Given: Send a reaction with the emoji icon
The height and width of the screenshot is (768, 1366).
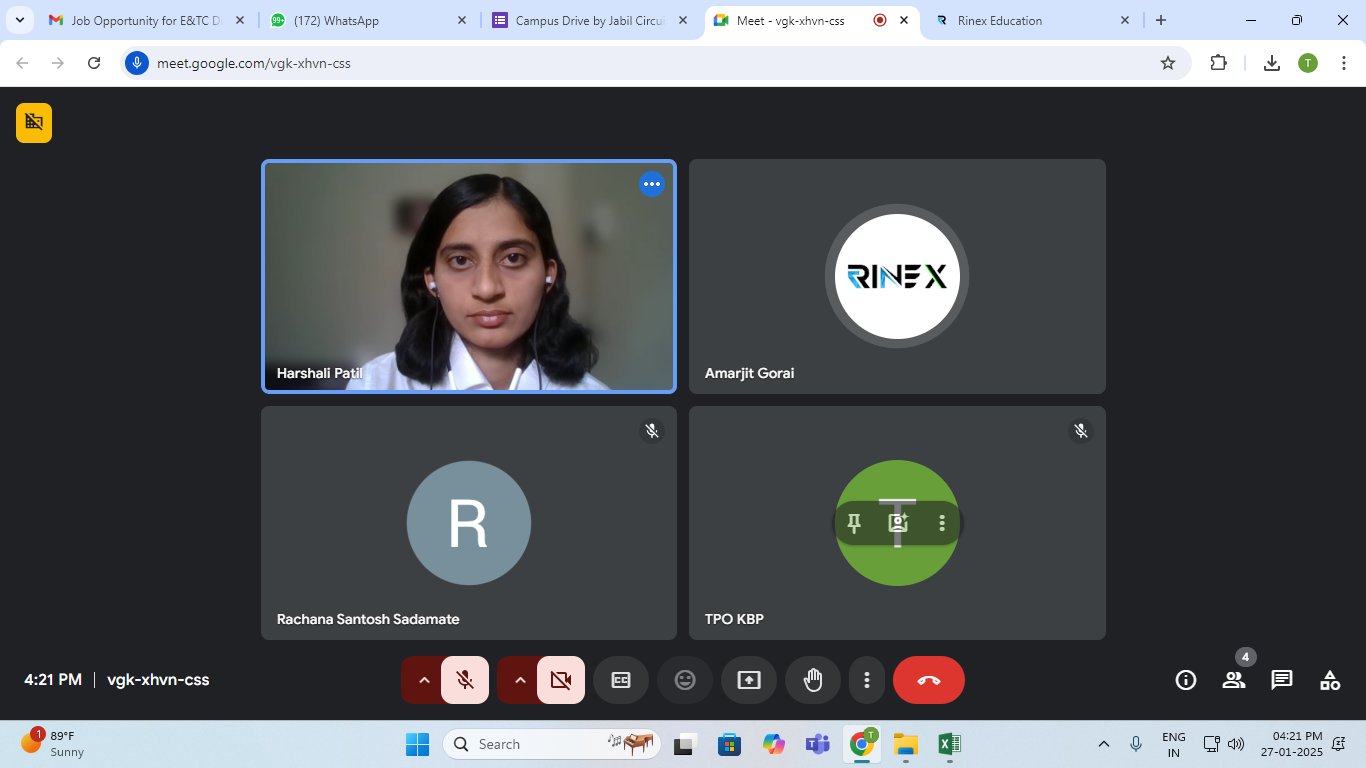Looking at the screenshot, I should pos(685,680).
